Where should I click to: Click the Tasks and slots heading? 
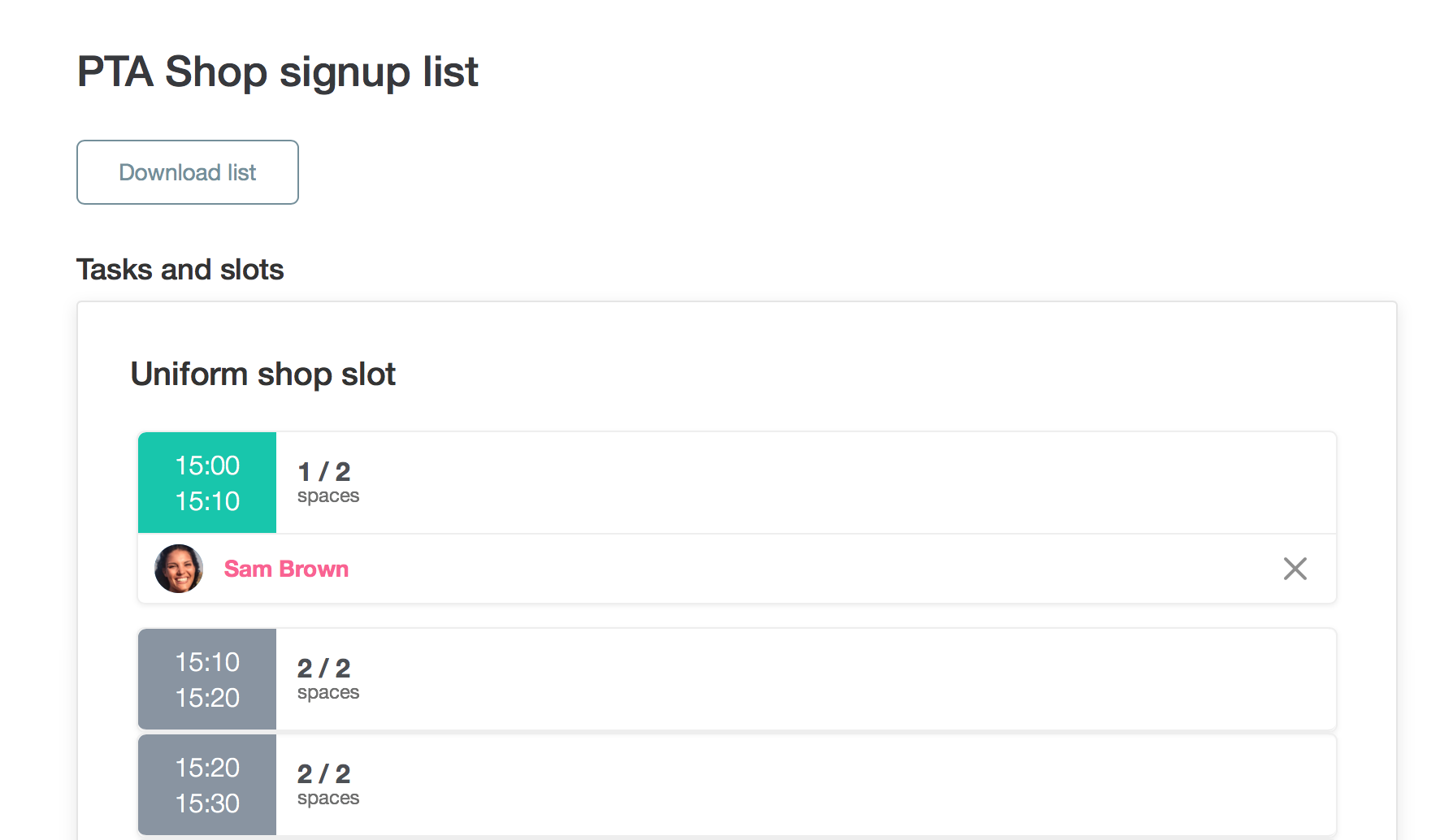pyautogui.click(x=180, y=270)
